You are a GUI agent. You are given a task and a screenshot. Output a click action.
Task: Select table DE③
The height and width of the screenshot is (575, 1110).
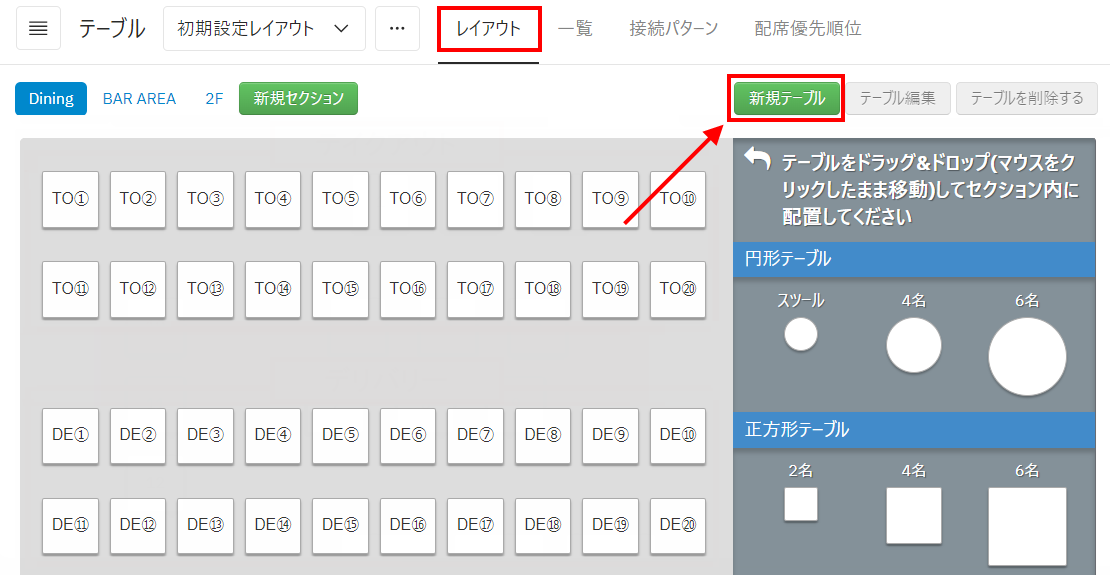tap(205, 436)
